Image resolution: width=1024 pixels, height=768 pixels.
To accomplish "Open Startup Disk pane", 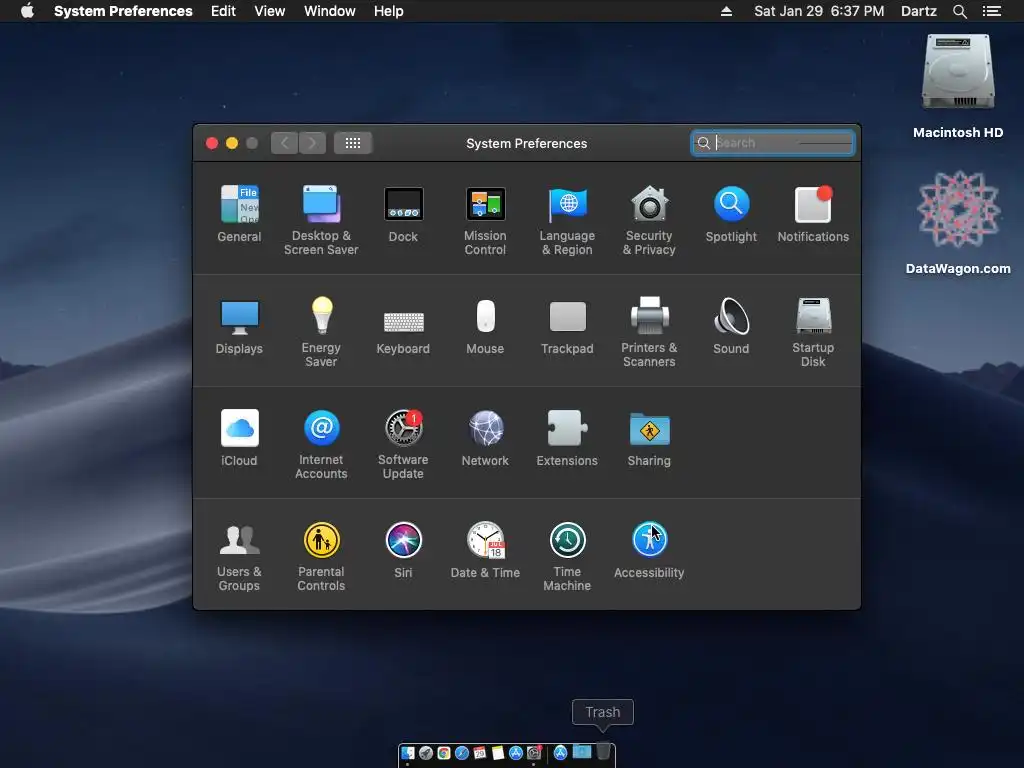I will pos(813,332).
